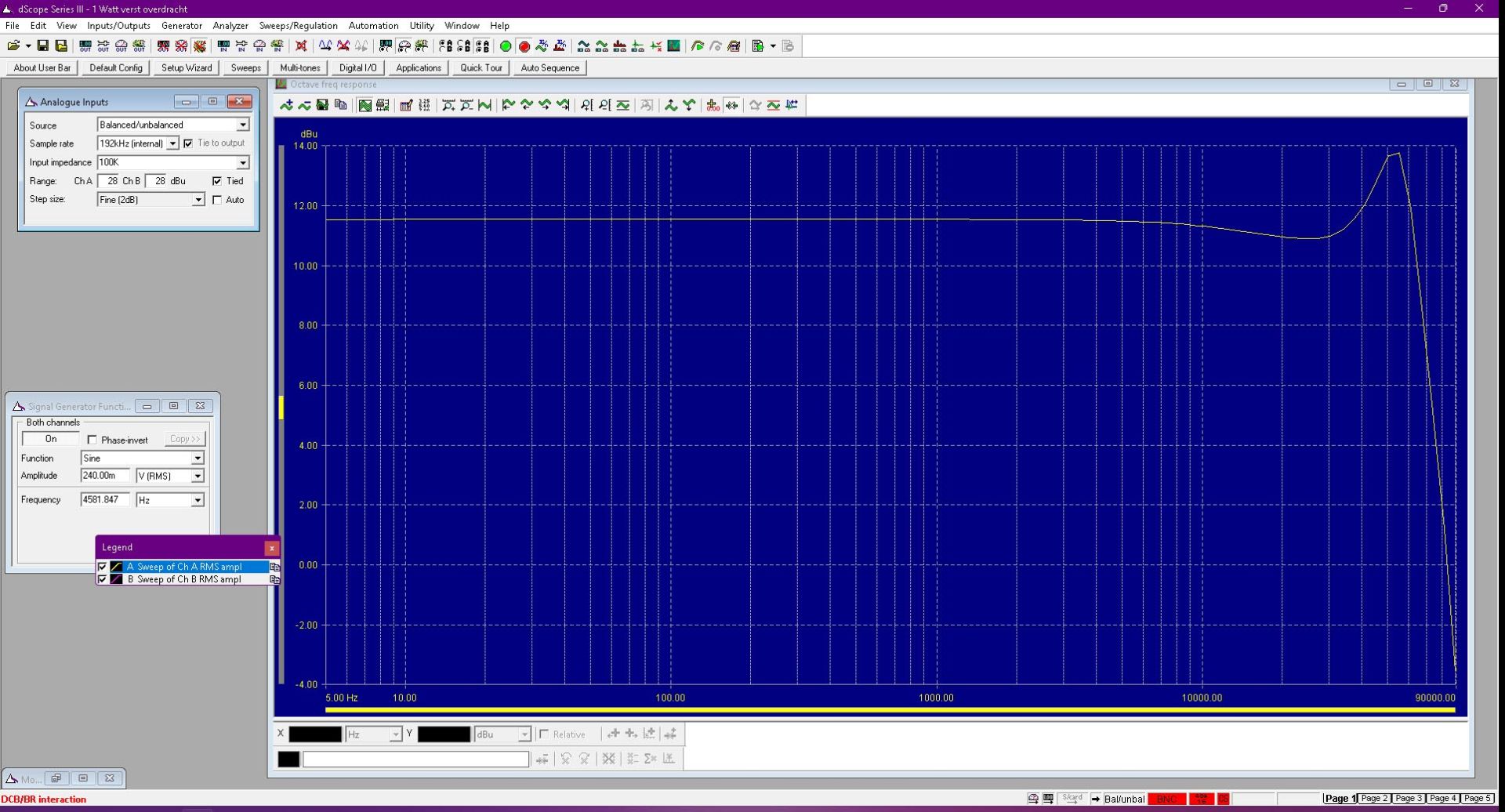
Task: Open the Analyzer menu
Action: (230, 26)
